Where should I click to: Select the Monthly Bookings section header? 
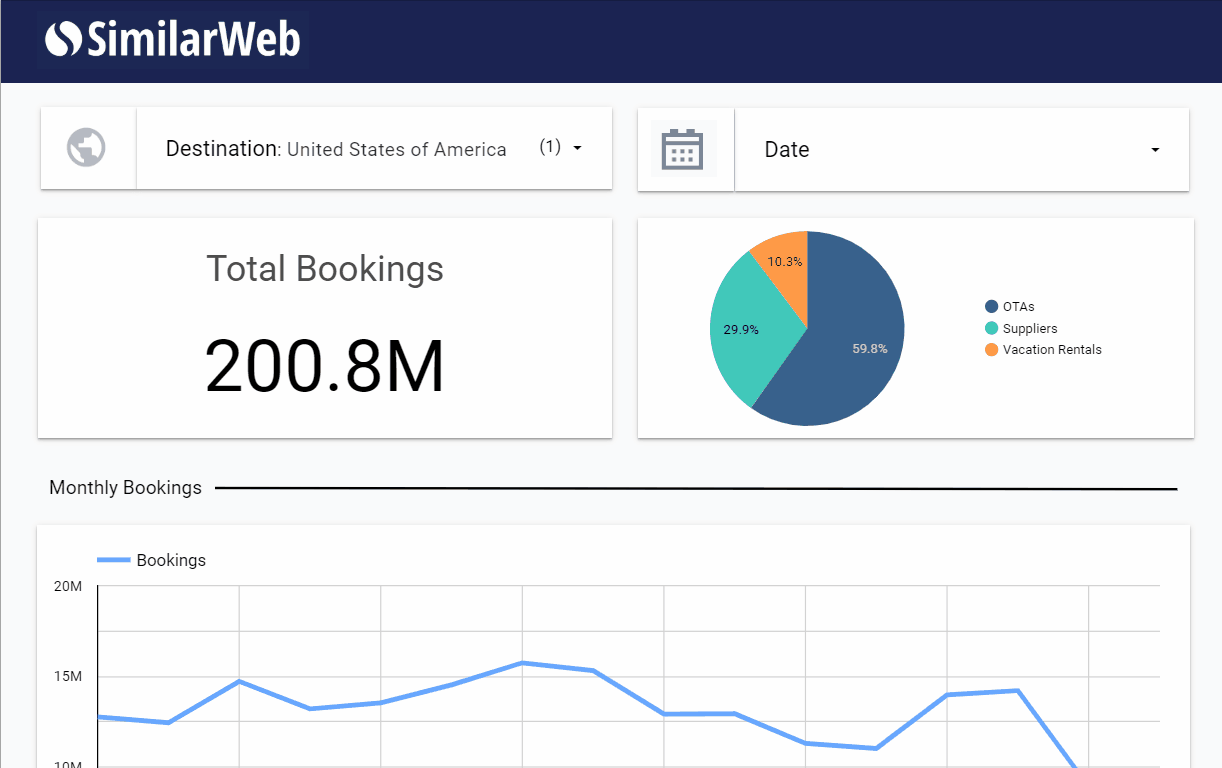coord(125,487)
